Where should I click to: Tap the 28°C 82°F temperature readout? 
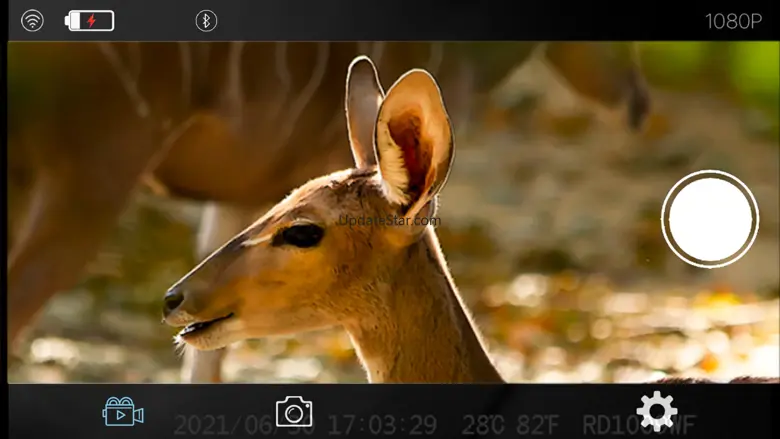(510, 425)
